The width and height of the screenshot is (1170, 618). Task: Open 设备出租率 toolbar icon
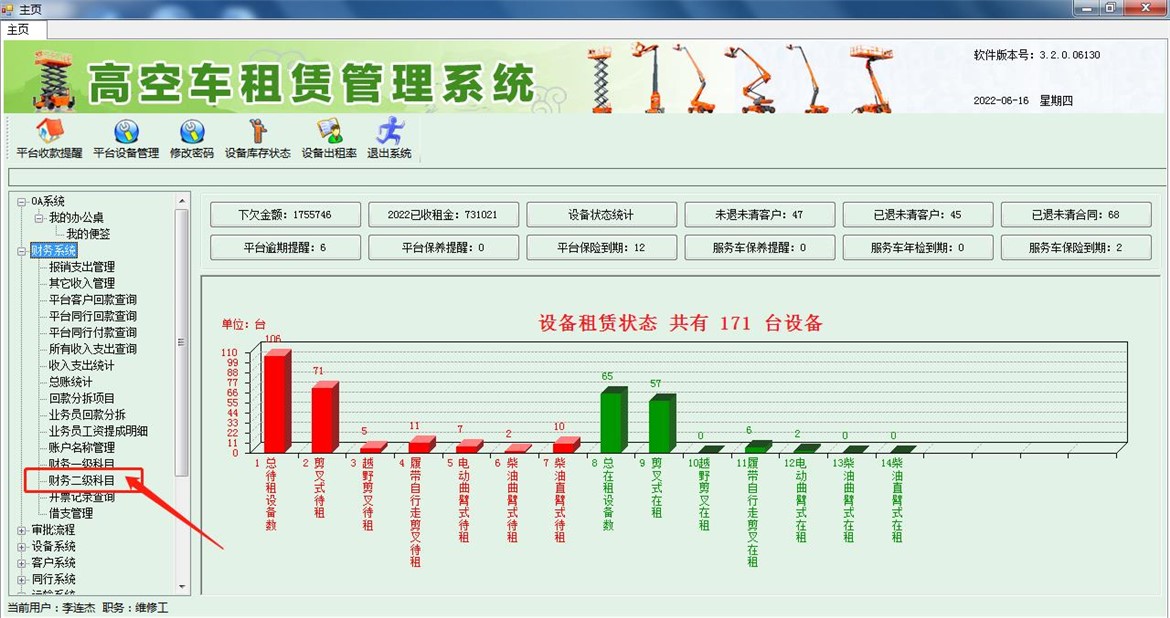(x=329, y=139)
